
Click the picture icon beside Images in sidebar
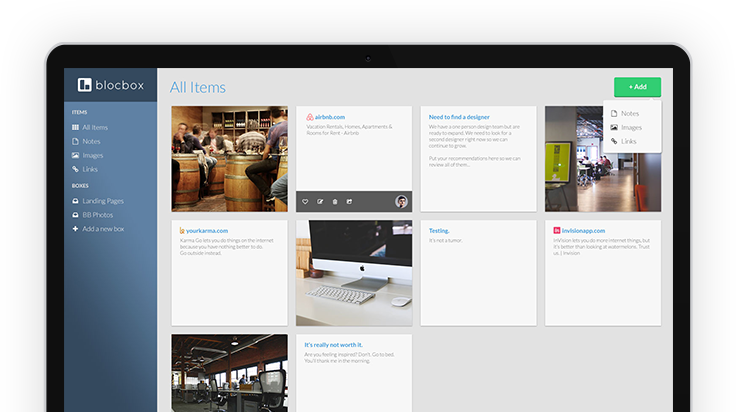click(75, 155)
